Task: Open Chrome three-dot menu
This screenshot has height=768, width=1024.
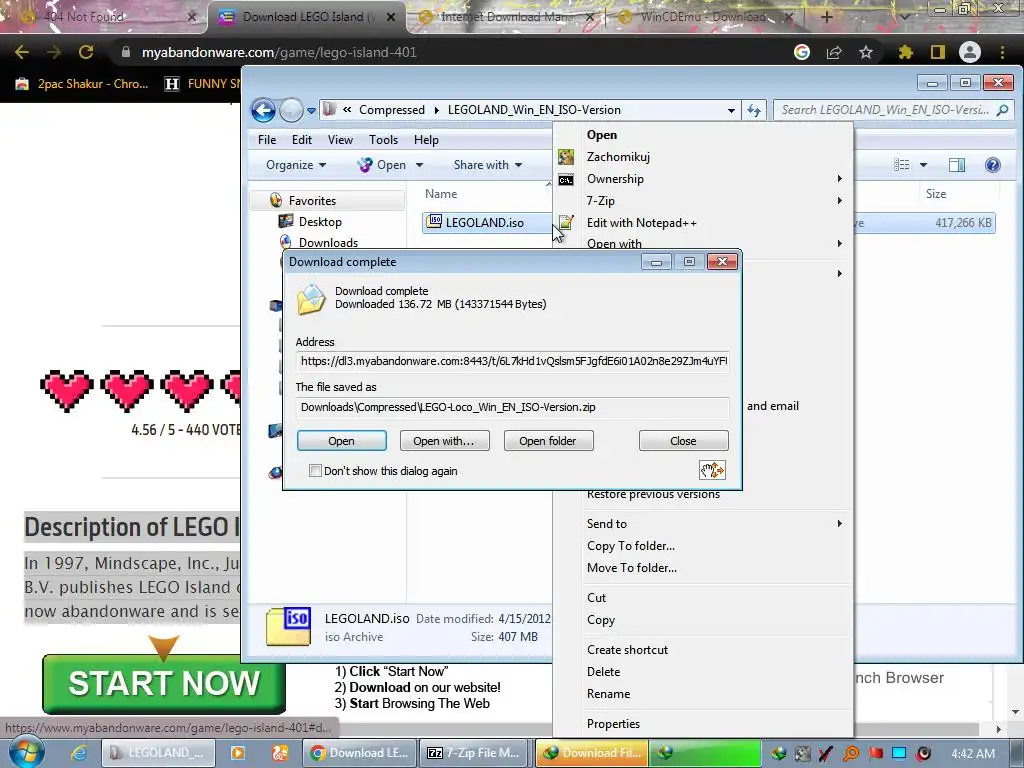Action: pos(1002,52)
